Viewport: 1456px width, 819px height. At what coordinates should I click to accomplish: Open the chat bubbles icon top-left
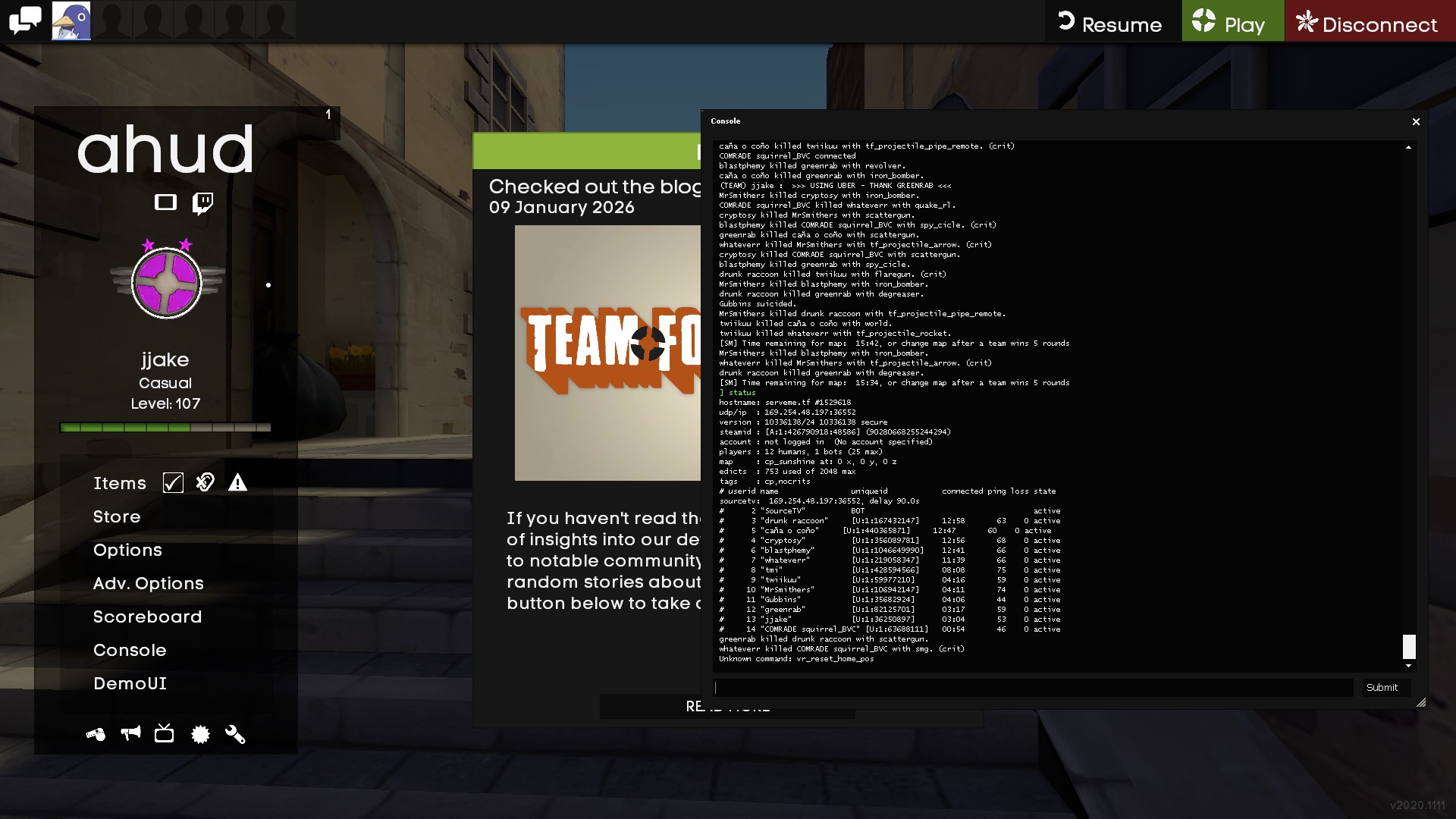pos(25,20)
